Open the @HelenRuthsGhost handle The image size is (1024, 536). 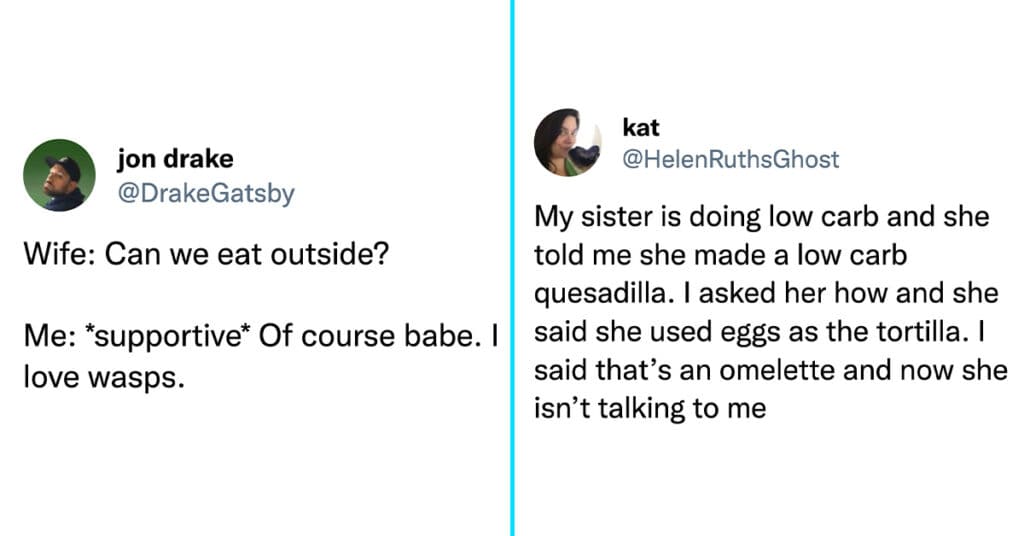(731, 159)
